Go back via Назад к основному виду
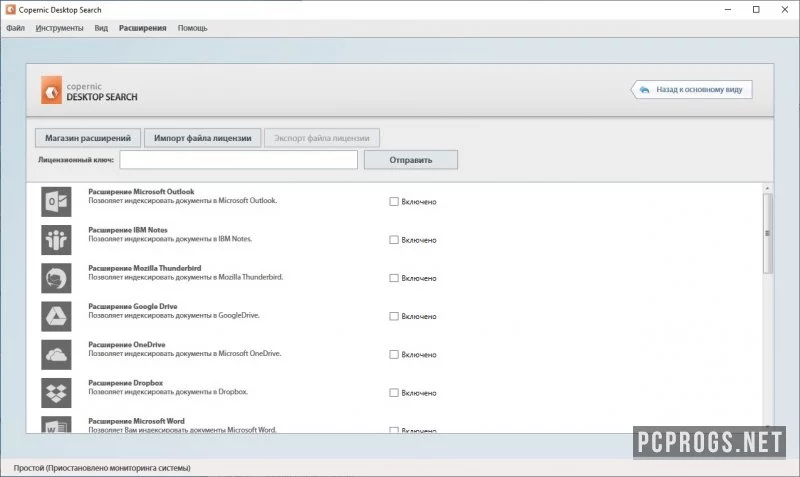The image size is (800, 477). pos(692,89)
